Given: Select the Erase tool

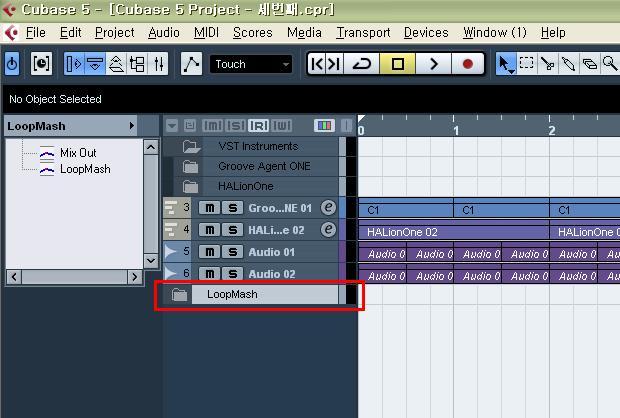Looking at the screenshot, I should tap(589, 63).
